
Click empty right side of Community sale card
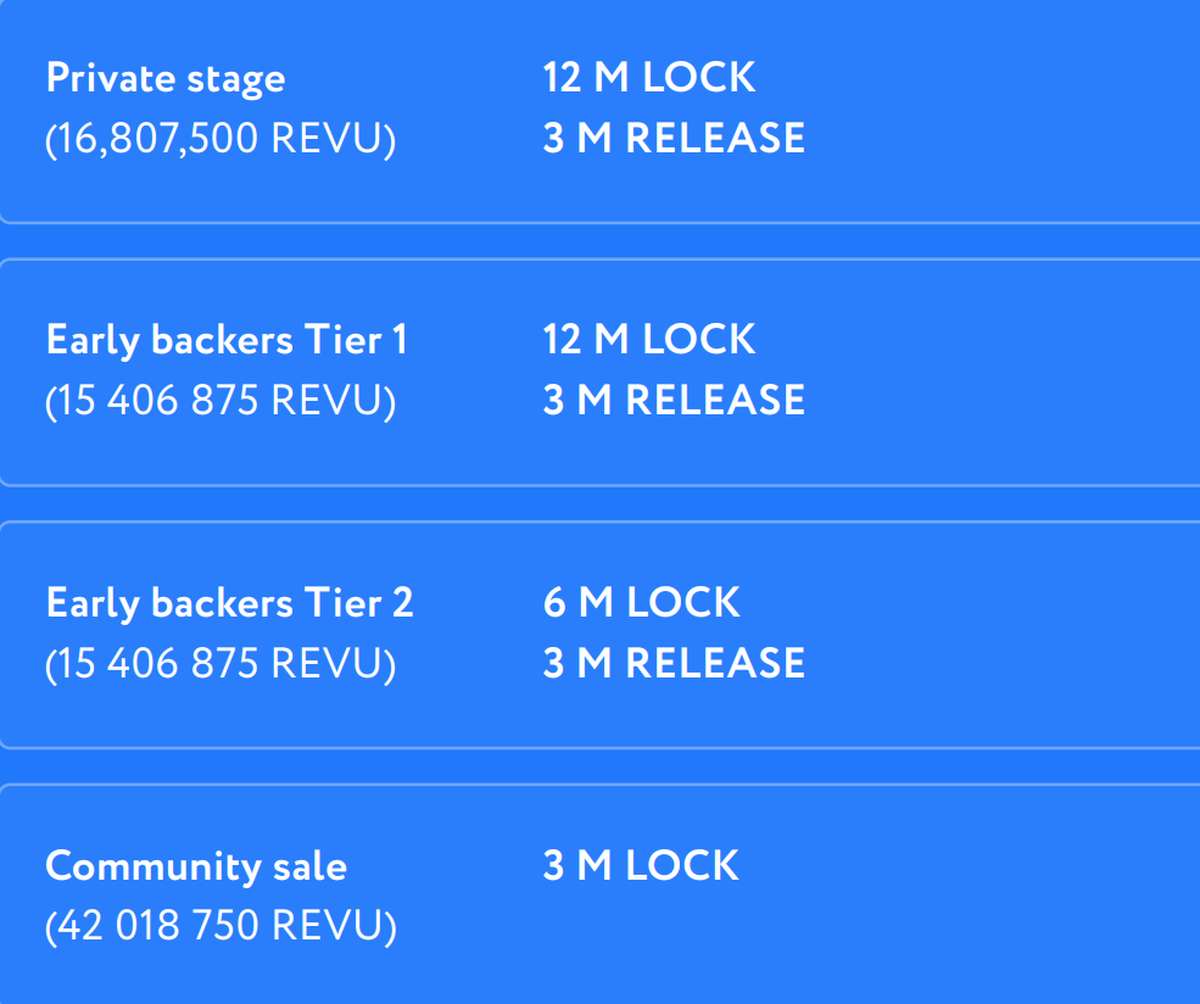point(1000,896)
